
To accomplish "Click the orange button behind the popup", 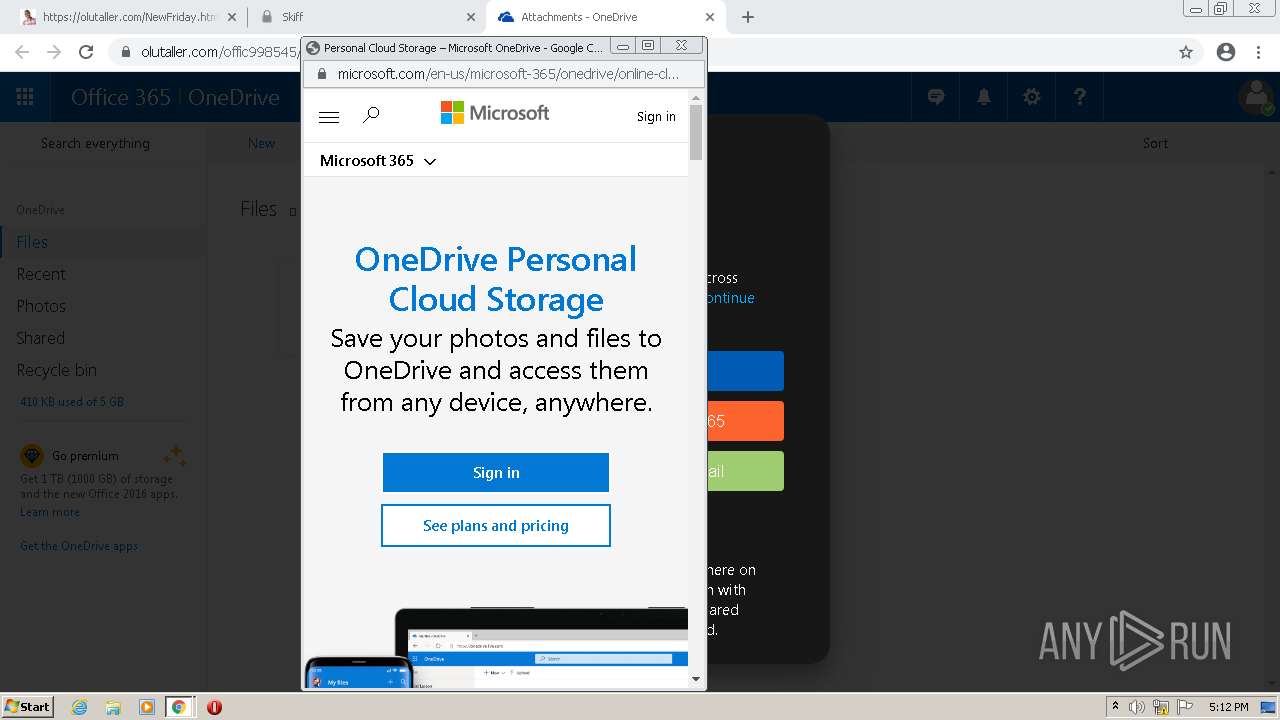I will click(x=745, y=421).
